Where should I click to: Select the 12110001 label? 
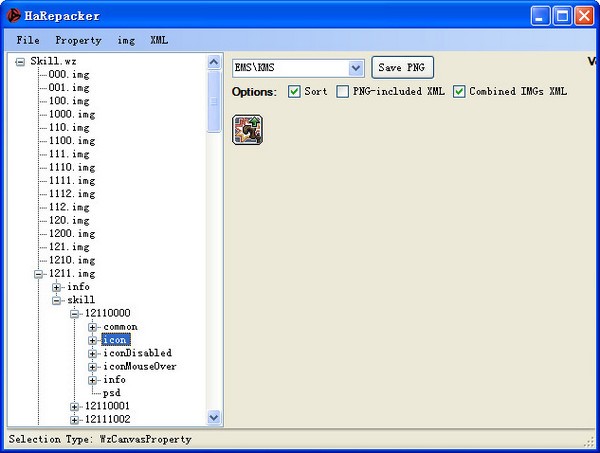pyautogui.click(x=108, y=406)
